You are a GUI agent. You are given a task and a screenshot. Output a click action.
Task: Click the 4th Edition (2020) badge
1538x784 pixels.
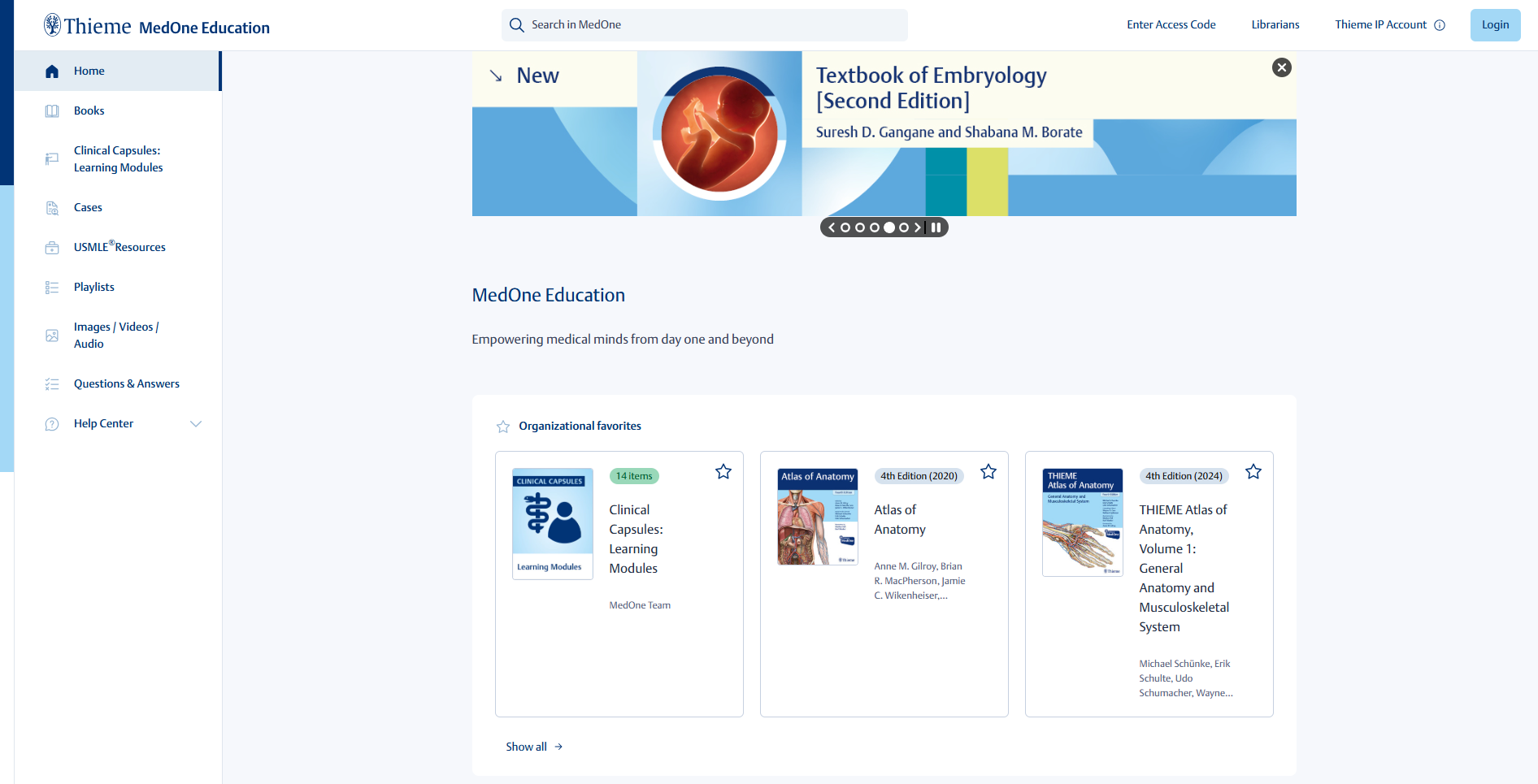point(919,476)
